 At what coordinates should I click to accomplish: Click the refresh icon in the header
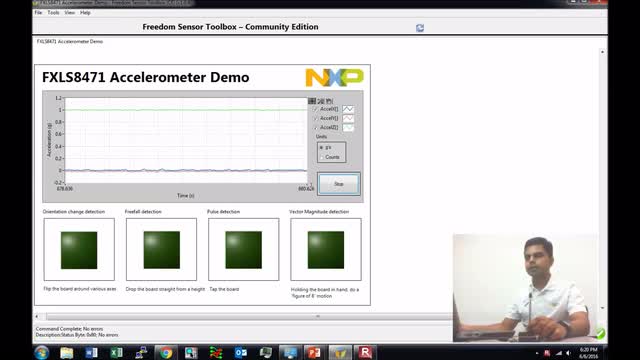[x=420, y=28]
